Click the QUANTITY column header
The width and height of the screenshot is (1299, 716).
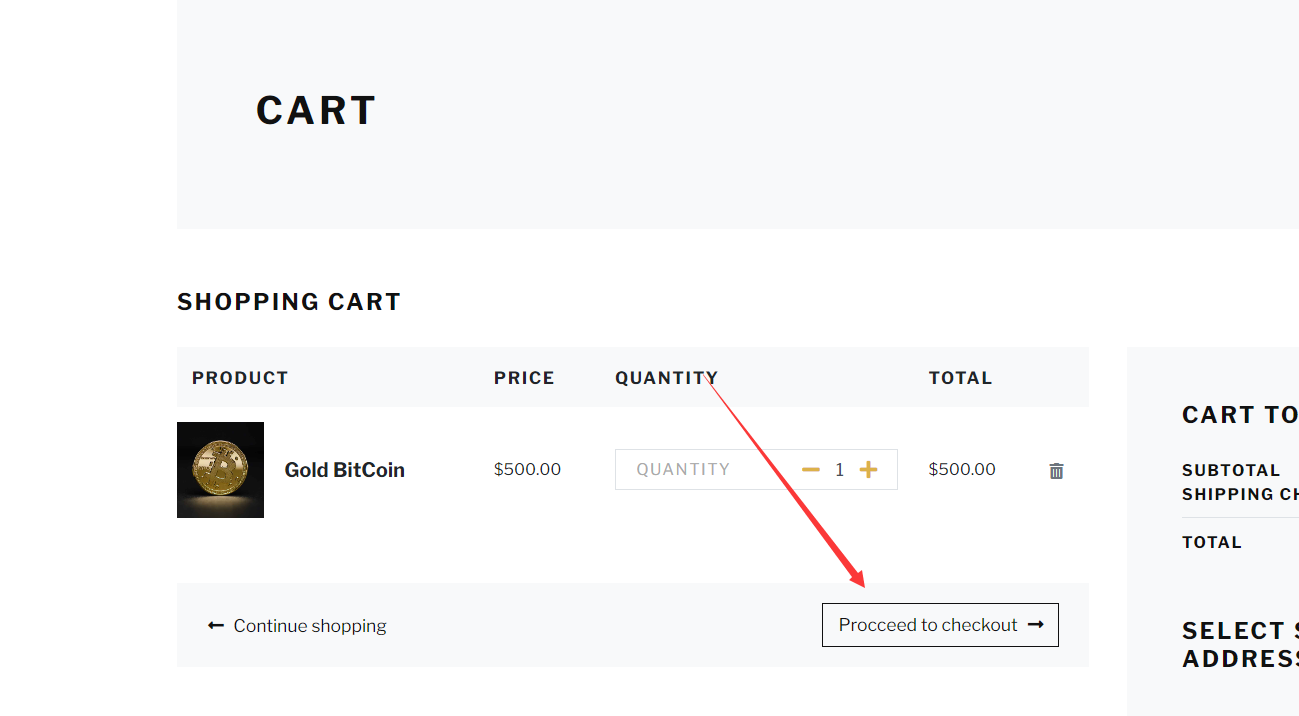point(666,378)
